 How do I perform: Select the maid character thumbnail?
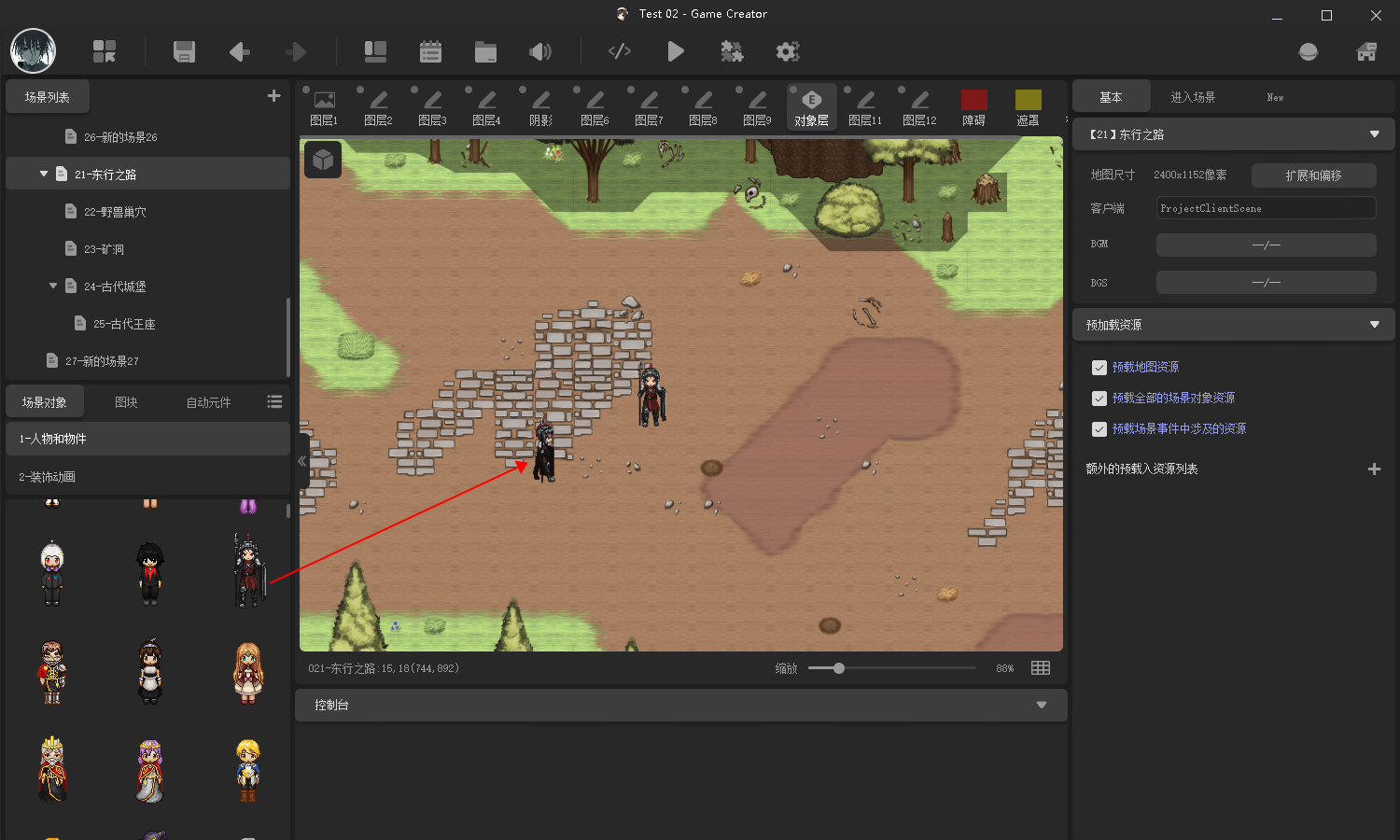[149, 671]
